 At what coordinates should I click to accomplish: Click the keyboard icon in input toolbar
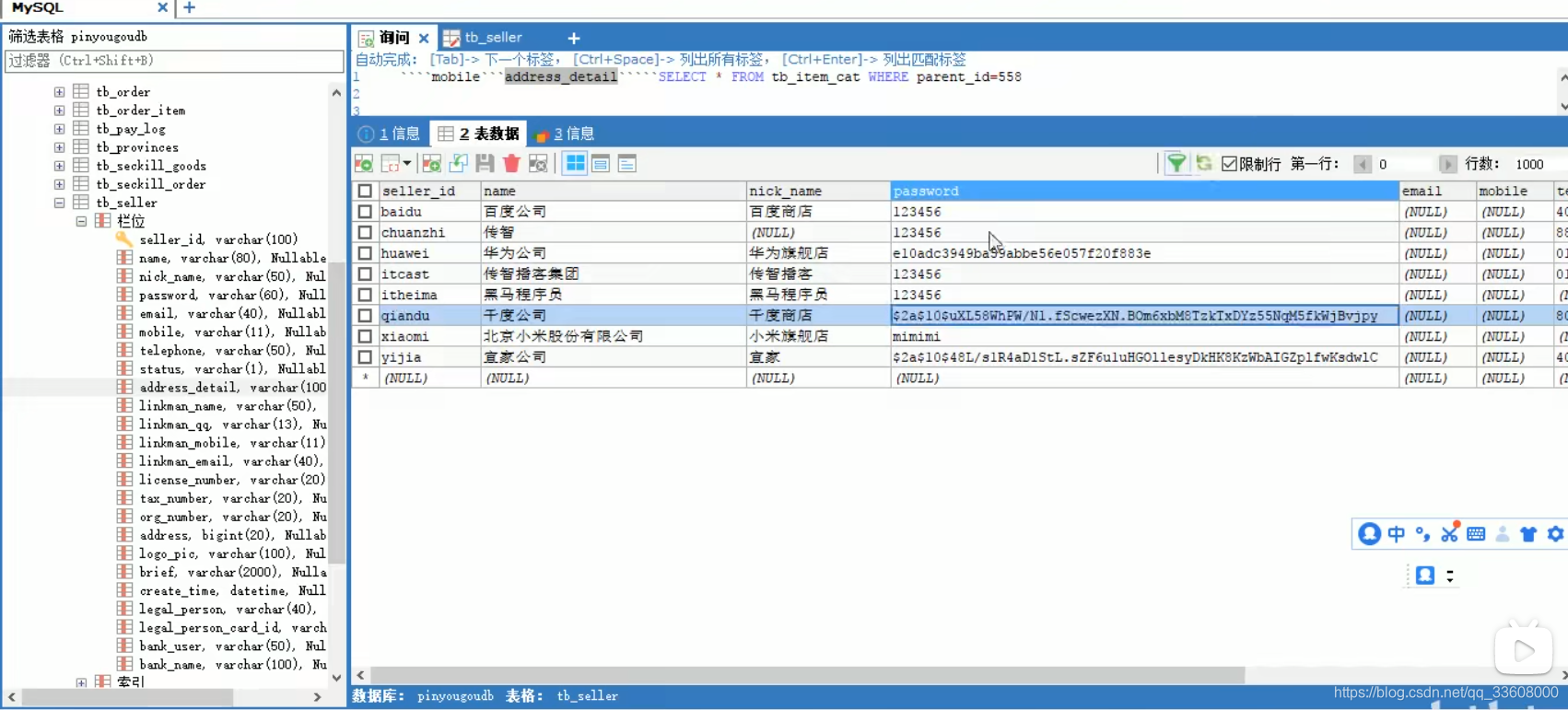1476,533
